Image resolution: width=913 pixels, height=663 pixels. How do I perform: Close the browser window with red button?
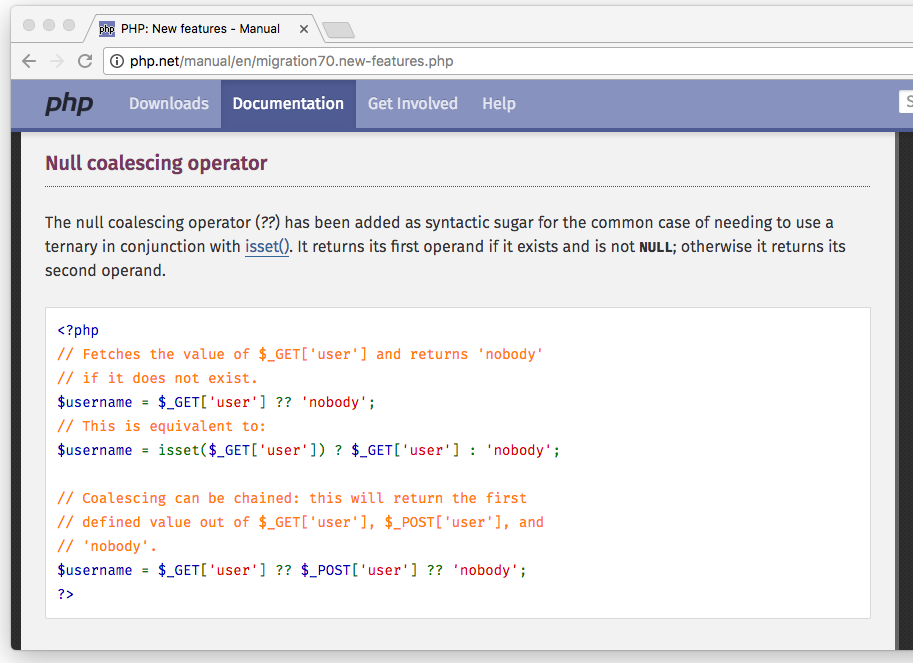click(x=28, y=25)
